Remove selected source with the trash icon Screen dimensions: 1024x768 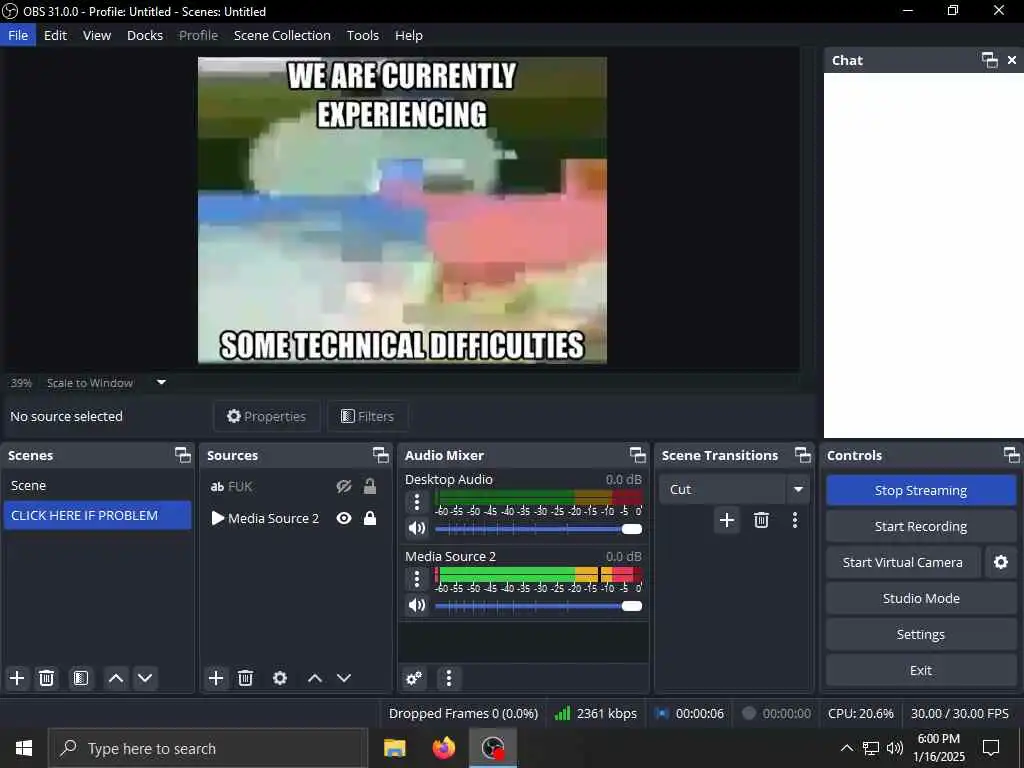click(246, 678)
